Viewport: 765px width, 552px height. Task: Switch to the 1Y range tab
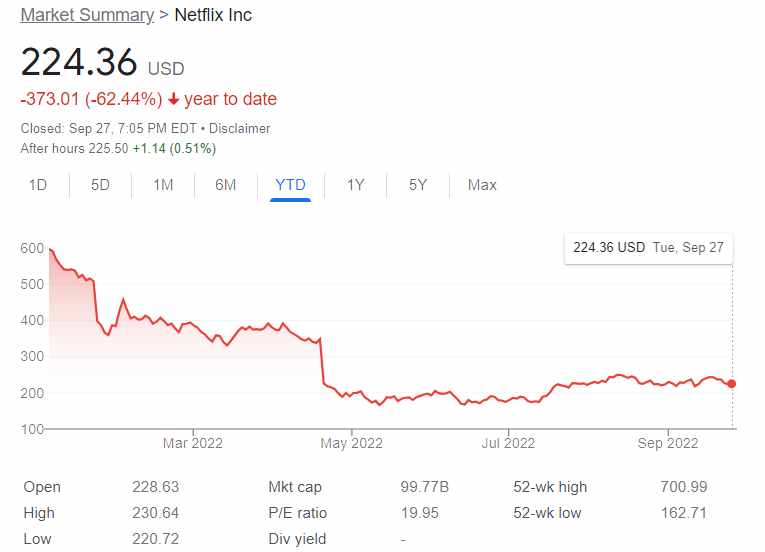pos(355,185)
